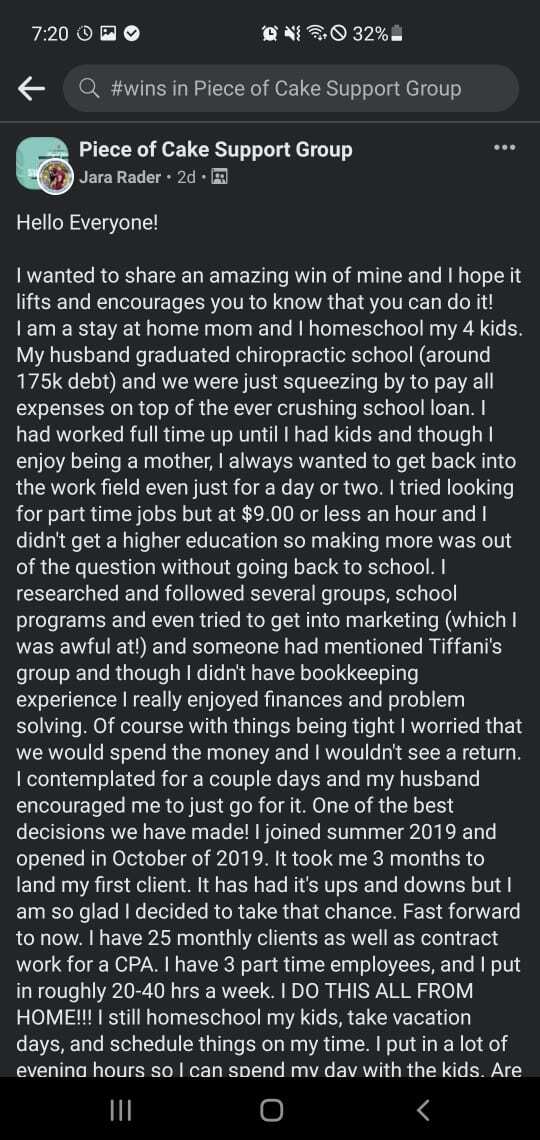Image resolution: width=540 pixels, height=1140 pixels.
Task: Tap the battery icon in the status bar
Action: pos(397,33)
